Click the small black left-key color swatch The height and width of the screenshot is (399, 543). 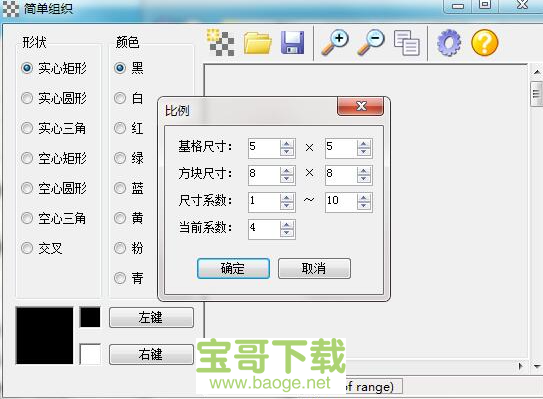pyautogui.click(x=90, y=317)
